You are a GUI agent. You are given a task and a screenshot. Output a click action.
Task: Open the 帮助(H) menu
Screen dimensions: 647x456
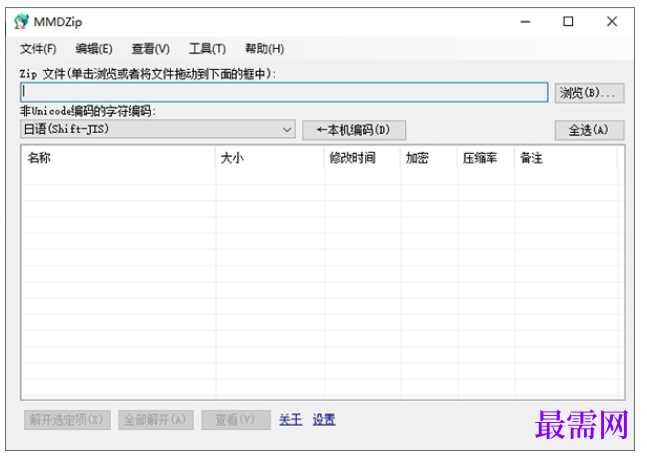tap(264, 49)
